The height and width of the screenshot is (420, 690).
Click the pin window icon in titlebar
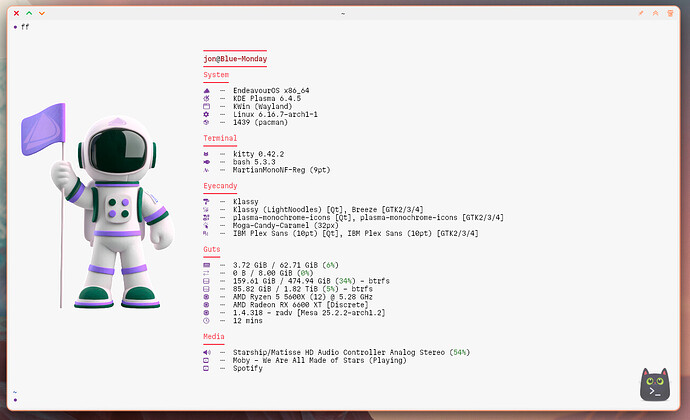[x=641, y=13]
